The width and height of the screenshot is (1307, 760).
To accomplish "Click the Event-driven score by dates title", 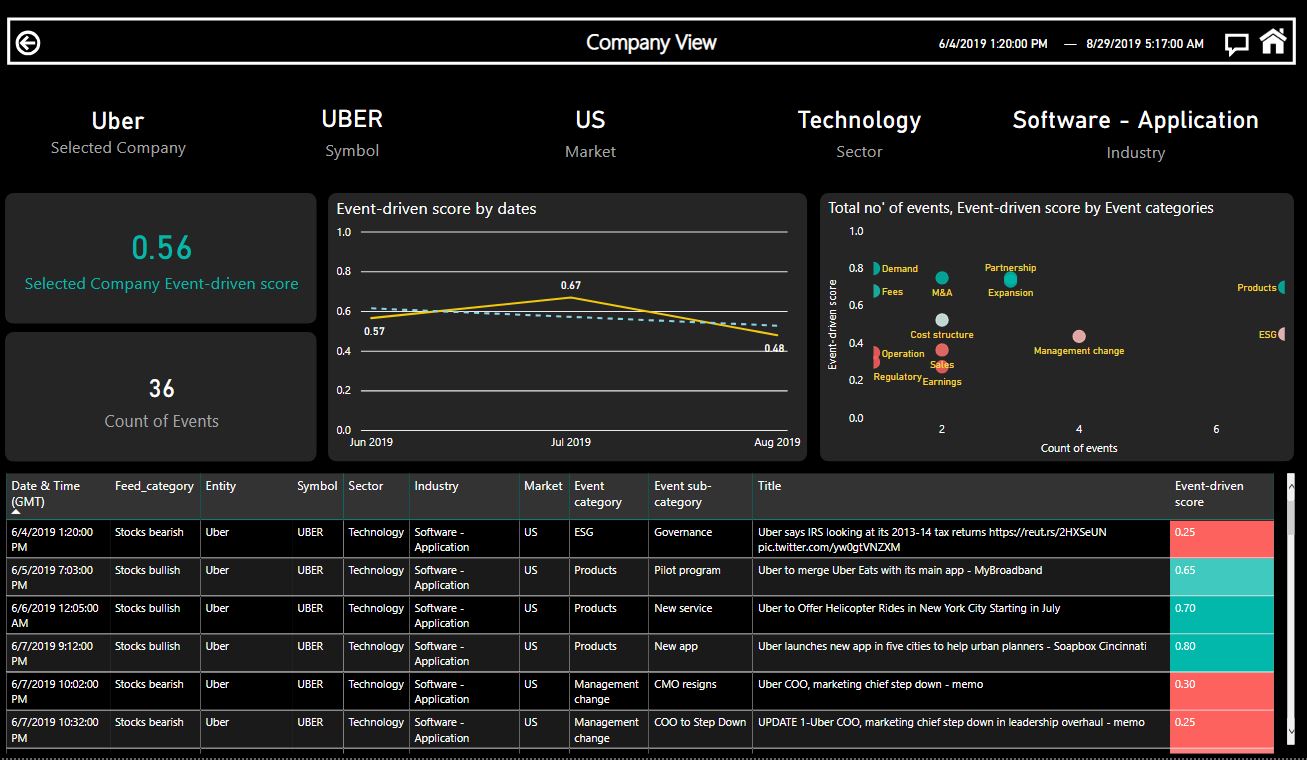I will pos(436,209).
